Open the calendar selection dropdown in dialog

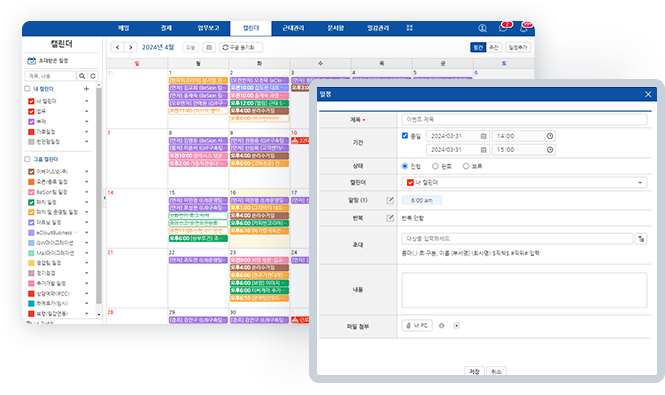click(524, 182)
